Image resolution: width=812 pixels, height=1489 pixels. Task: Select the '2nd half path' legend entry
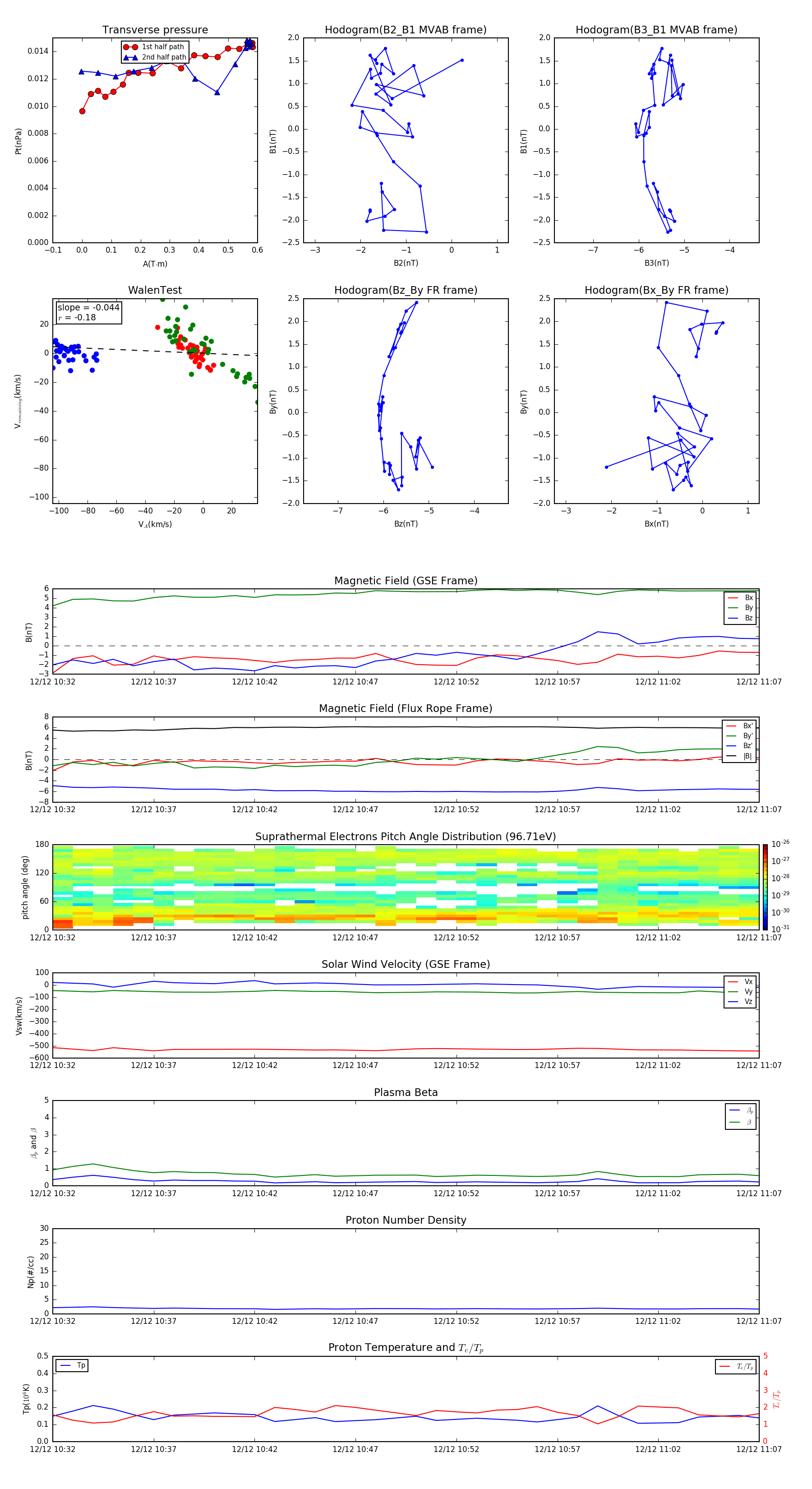coord(155,57)
